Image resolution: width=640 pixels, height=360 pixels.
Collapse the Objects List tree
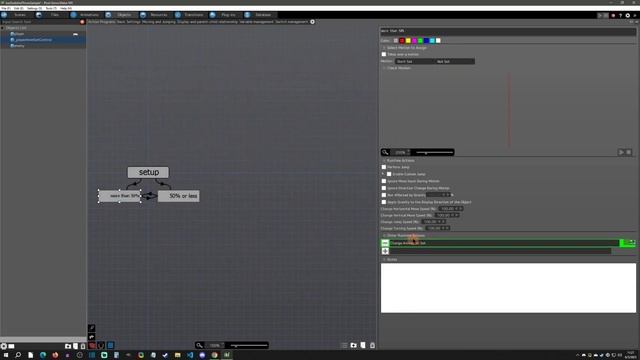[2, 28]
